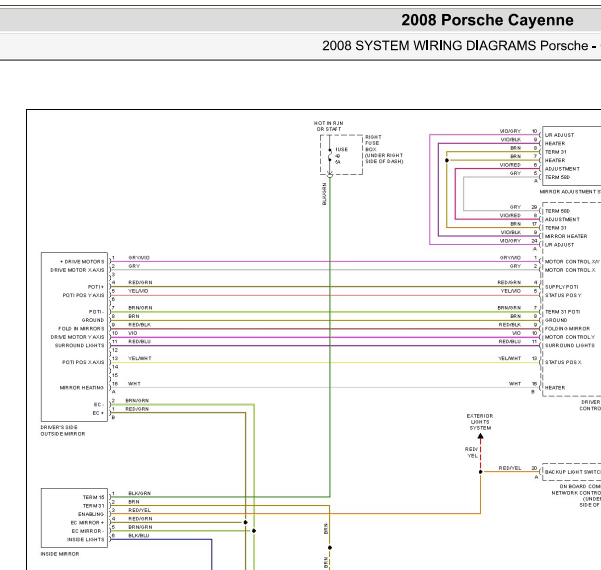Viewport: 601px width, 570px height.
Task: Click "YEL/WHT" label beside POTI POS X AXIS
Action: (140, 358)
